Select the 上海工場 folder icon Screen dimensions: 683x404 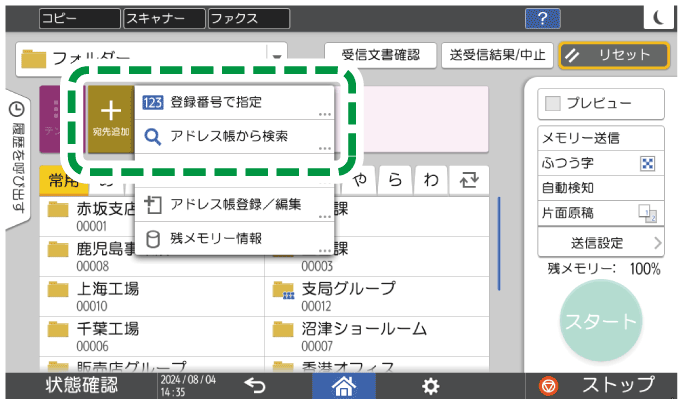pyautogui.click(x=58, y=289)
